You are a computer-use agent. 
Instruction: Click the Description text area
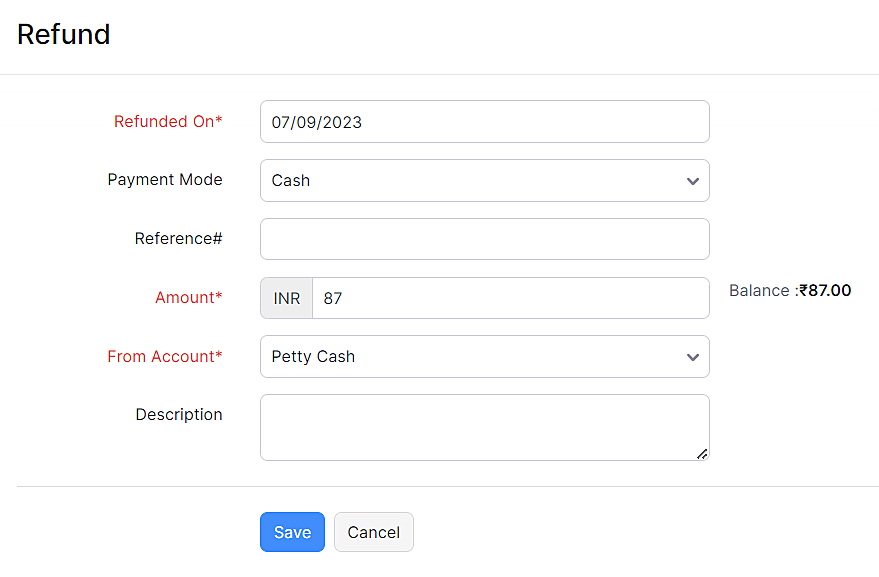(484, 427)
